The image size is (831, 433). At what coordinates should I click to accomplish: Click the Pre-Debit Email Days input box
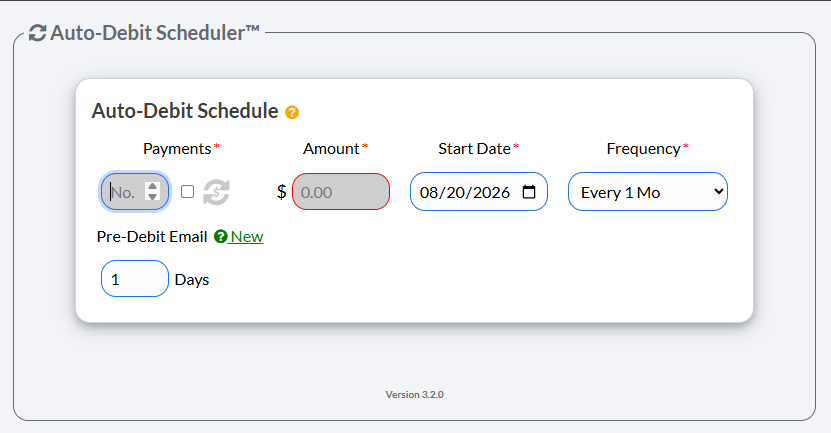[135, 278]
